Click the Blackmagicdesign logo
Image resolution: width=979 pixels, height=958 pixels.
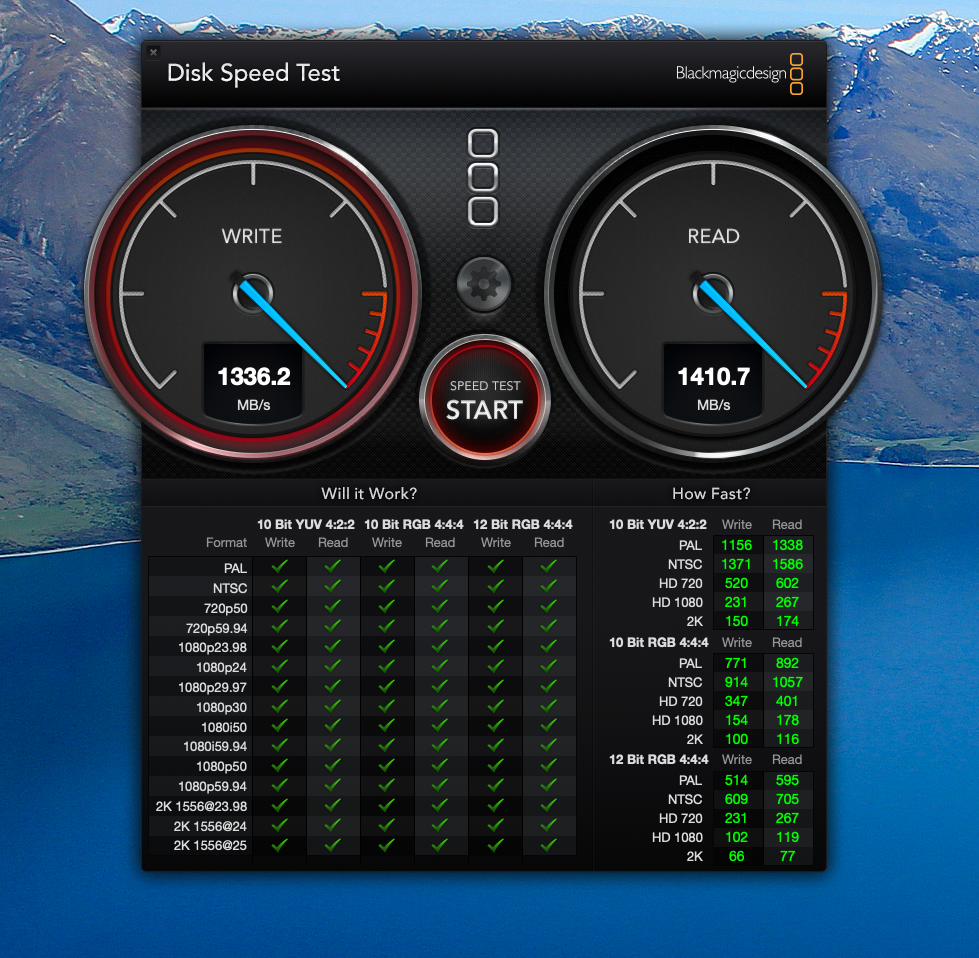click(739, 74)
